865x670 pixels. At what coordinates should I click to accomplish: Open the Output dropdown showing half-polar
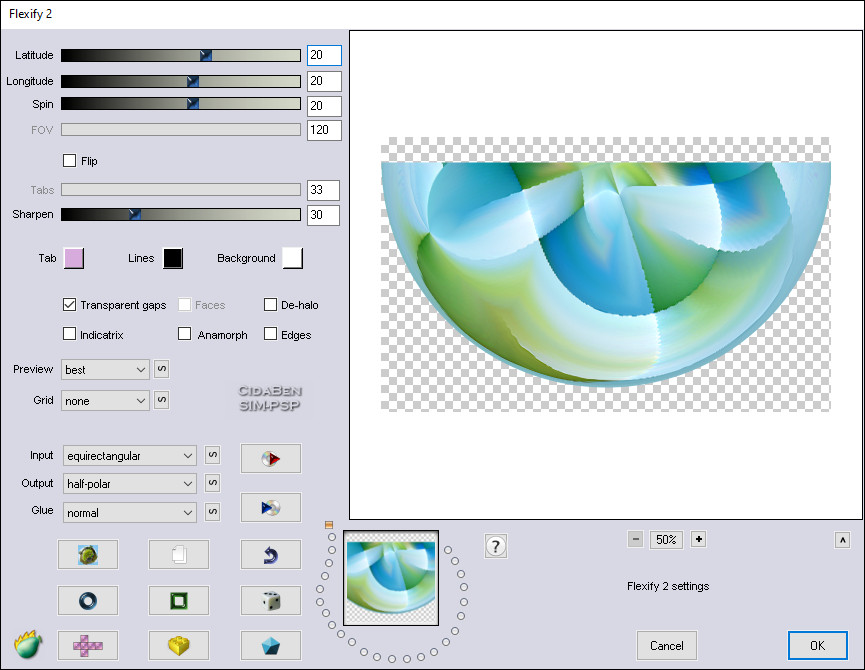click(130, 484)
